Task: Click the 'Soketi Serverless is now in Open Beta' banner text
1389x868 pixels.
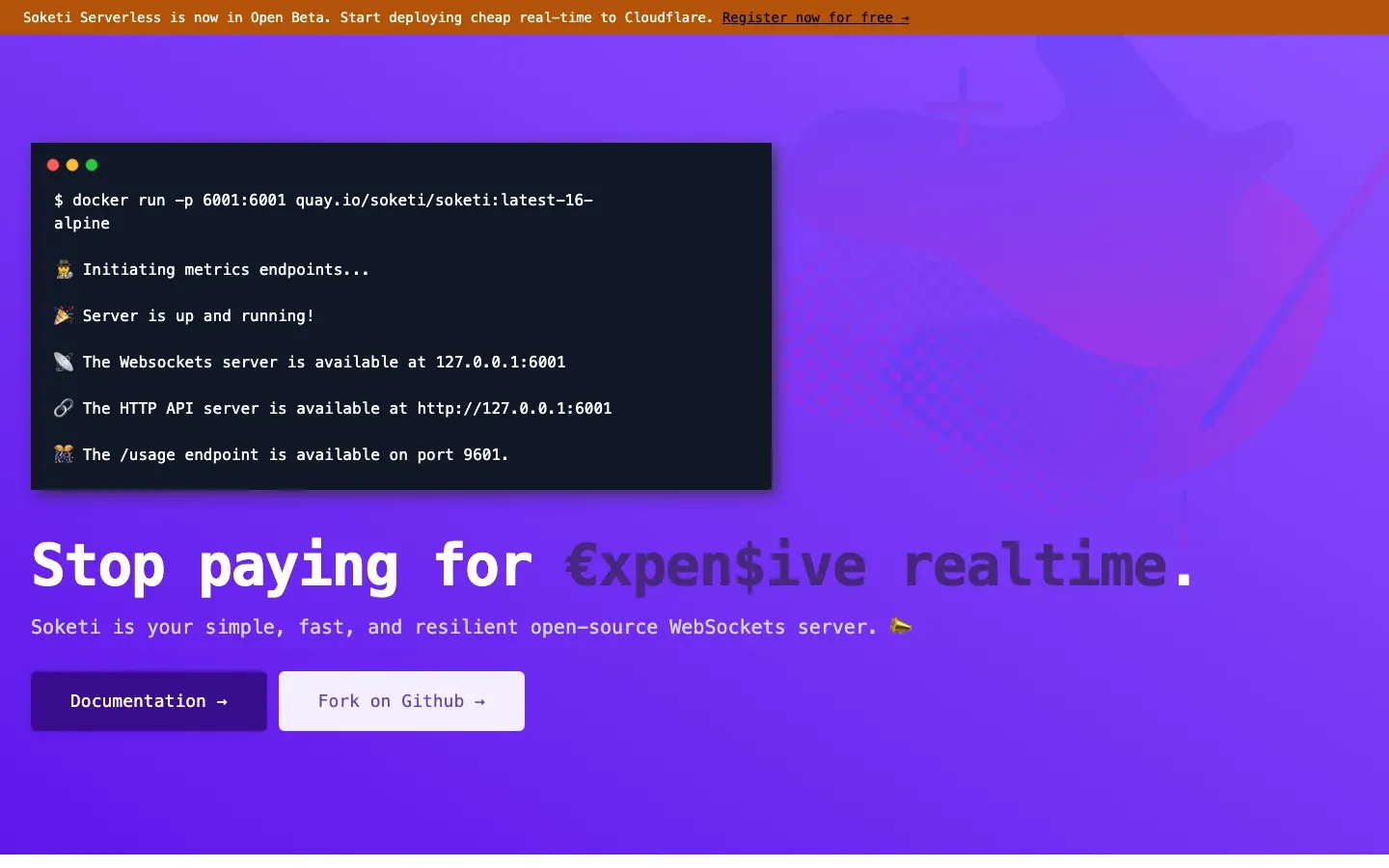Action: (x=368, y=17)
